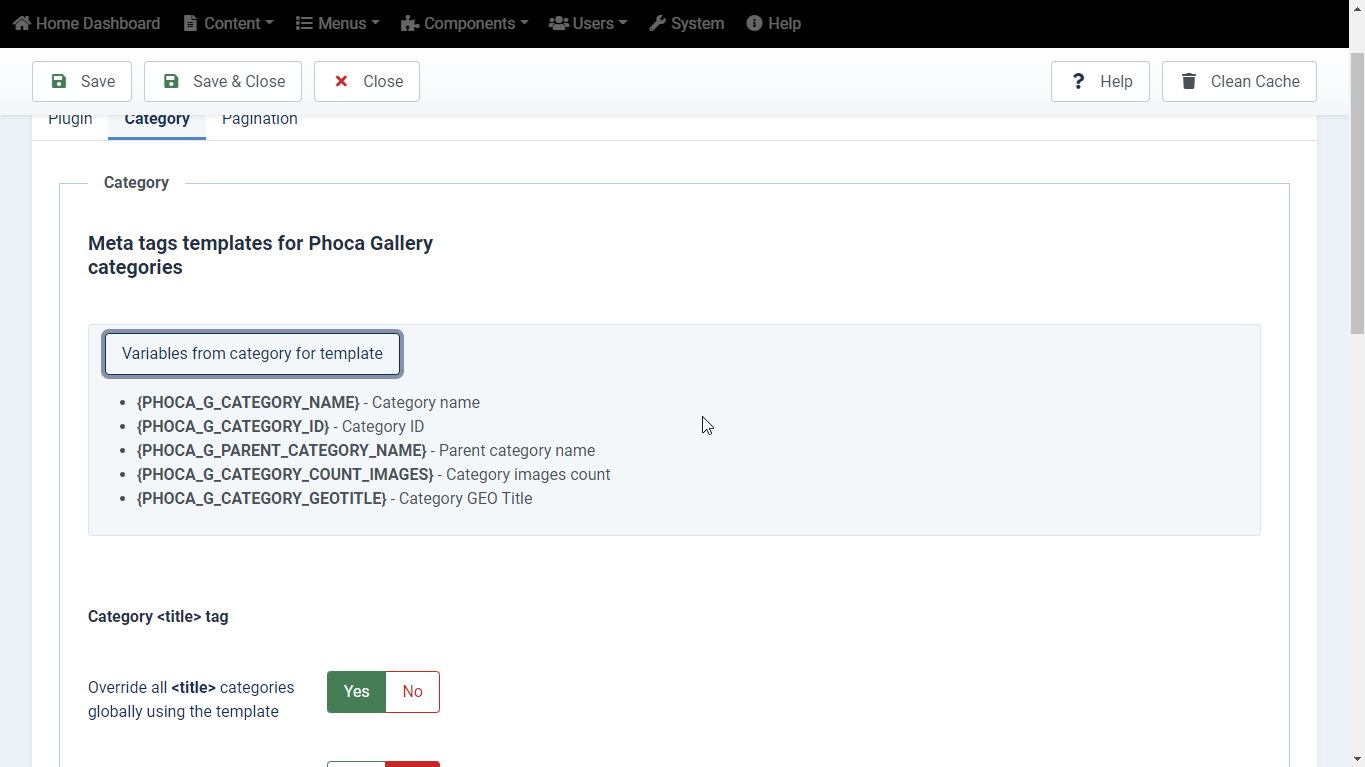
Task: Open the Content dropdown menu
Action: 229,23
